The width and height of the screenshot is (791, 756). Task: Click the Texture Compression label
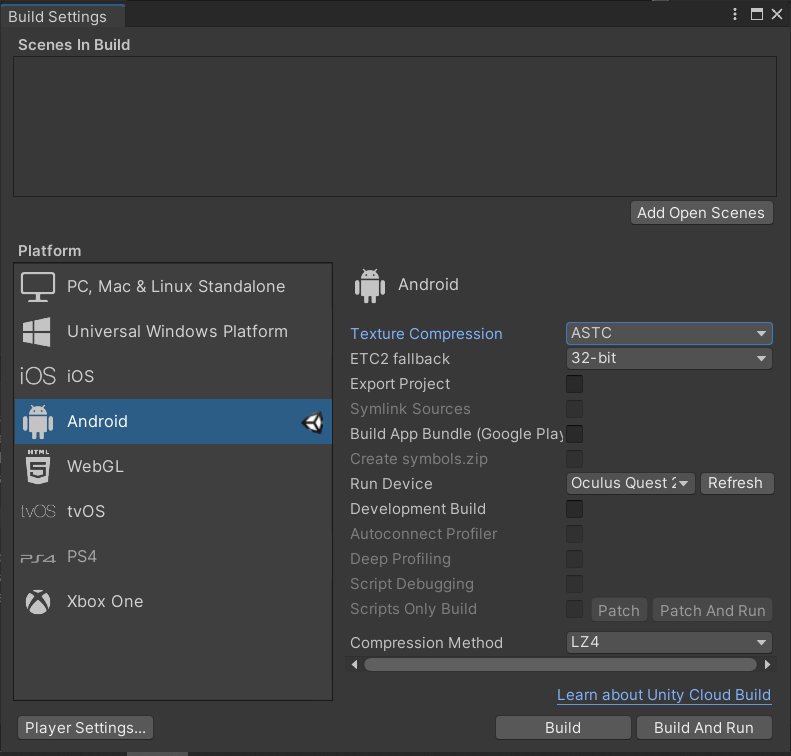(426, 334)
